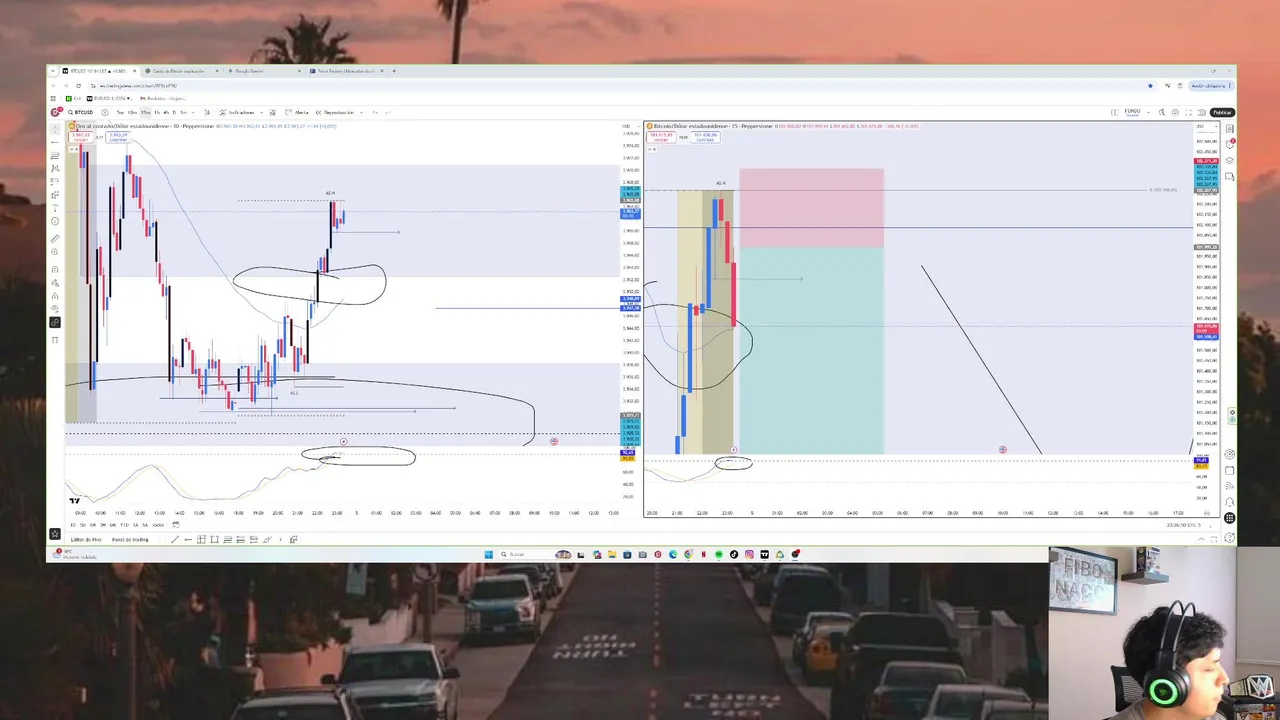Expand the Reproducción dropdown arrow
The width and height of the screenshot is (1280, 720).
pyautogui.click(x=362, y=112)
